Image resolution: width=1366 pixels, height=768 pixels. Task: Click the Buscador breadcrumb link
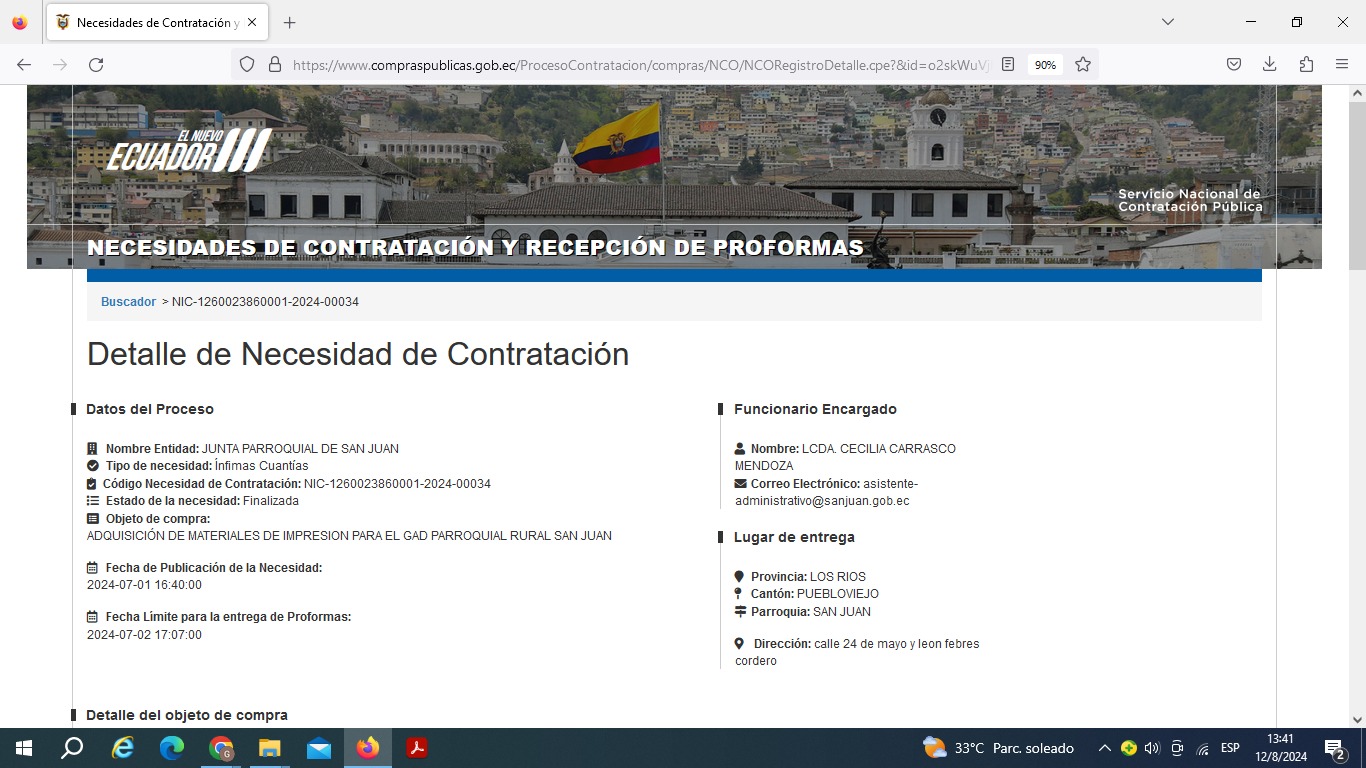tap(128, 301)
